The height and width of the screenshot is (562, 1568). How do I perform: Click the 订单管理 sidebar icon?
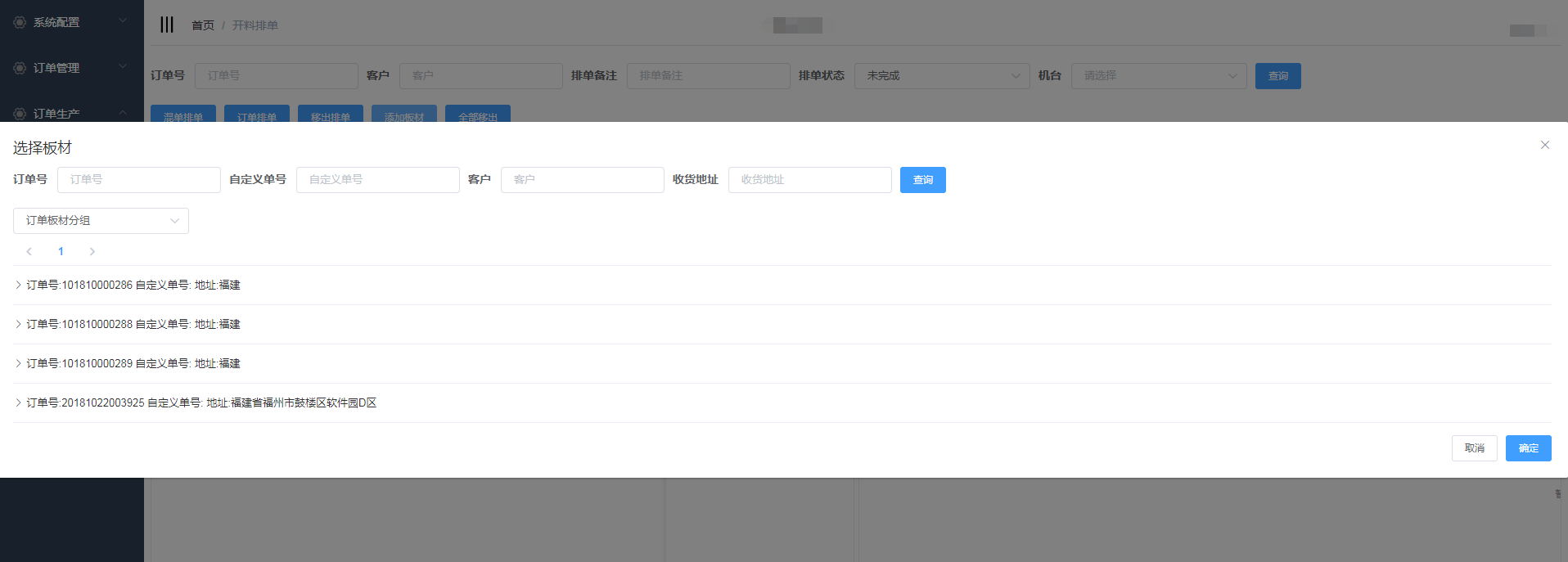click(x=20, y=68)
